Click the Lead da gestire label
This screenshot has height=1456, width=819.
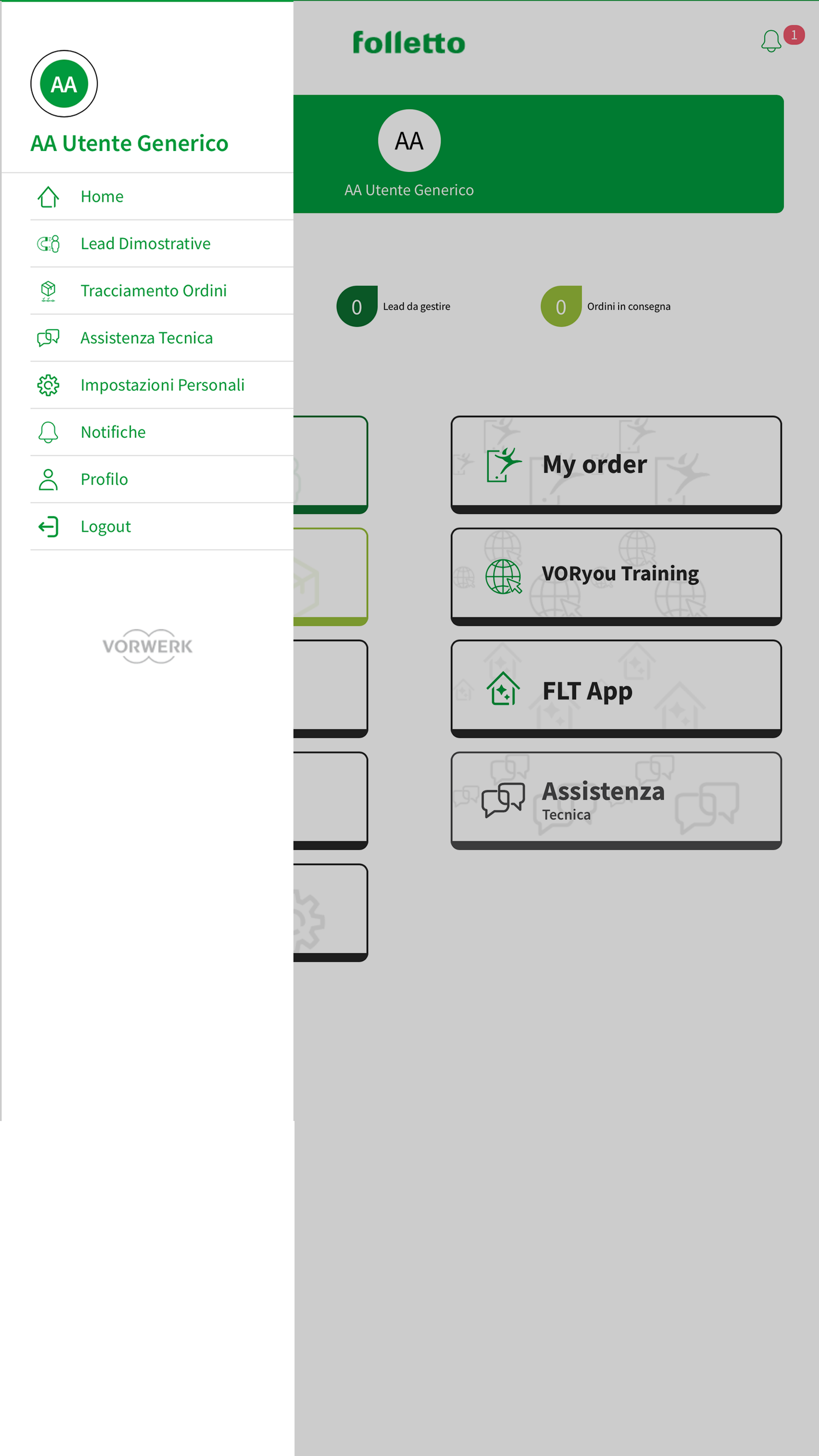click(417, 307)
